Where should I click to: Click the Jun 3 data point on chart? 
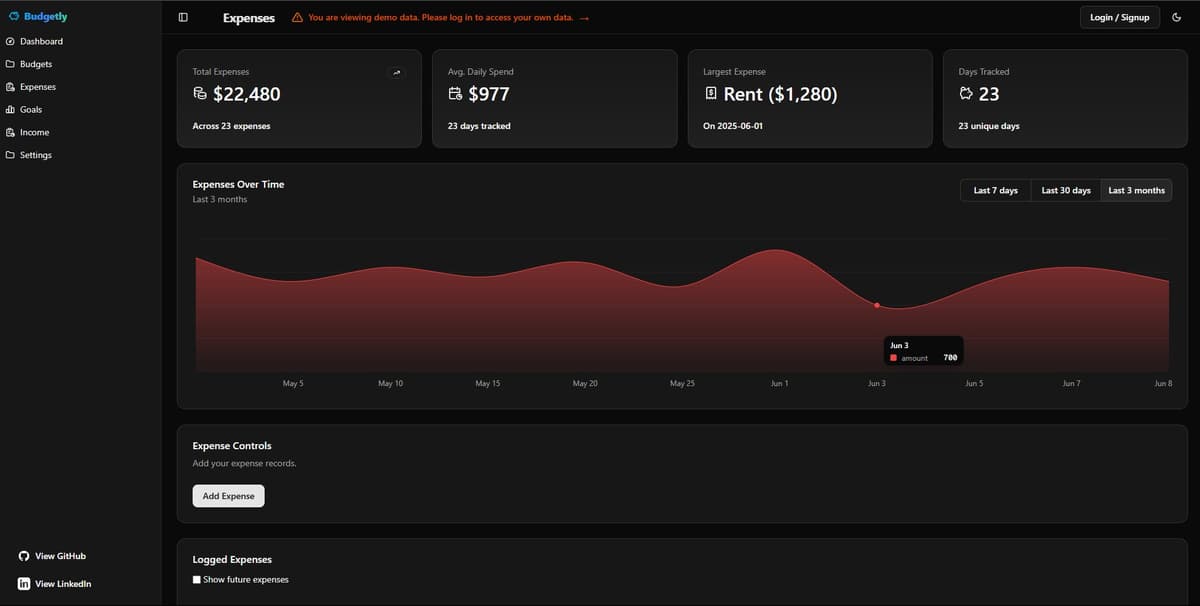[x=877, y=305]
